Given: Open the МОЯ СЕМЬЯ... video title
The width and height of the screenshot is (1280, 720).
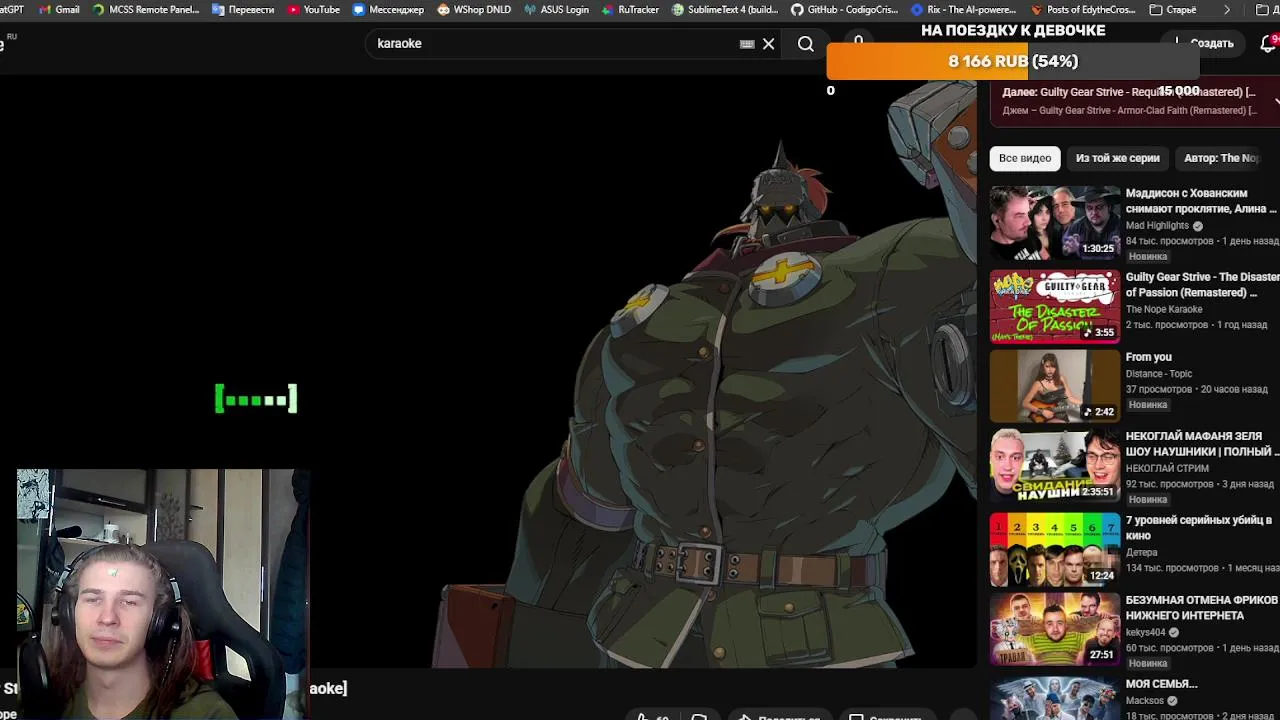Looking at the screenshot, I should (1161, 684).
